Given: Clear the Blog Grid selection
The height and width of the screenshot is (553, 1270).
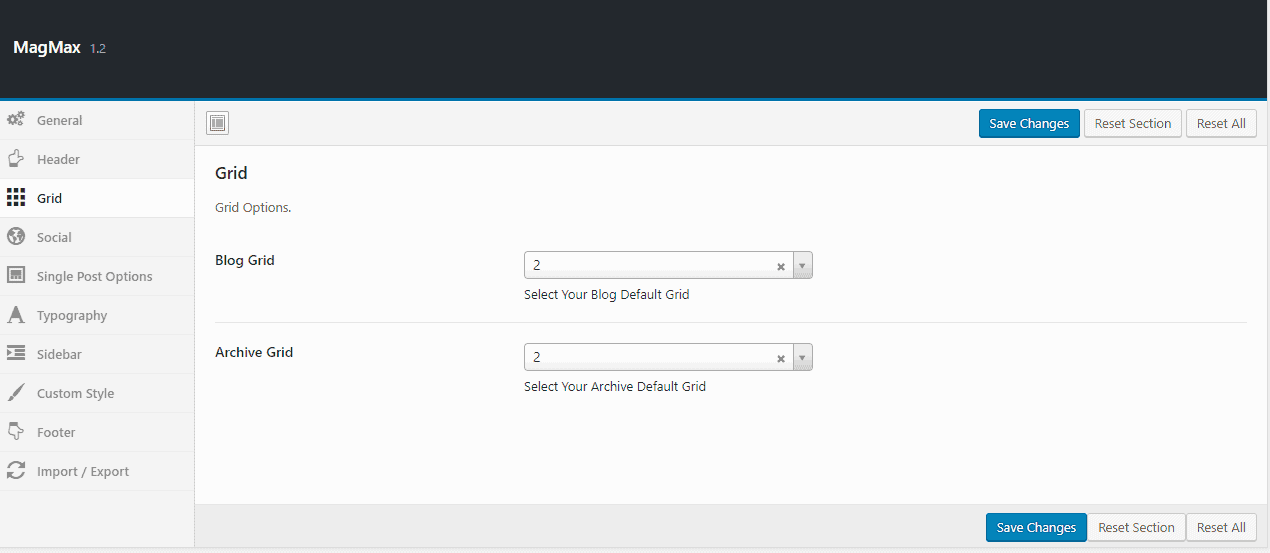Looking at the screenshot, I should point(781,267).
